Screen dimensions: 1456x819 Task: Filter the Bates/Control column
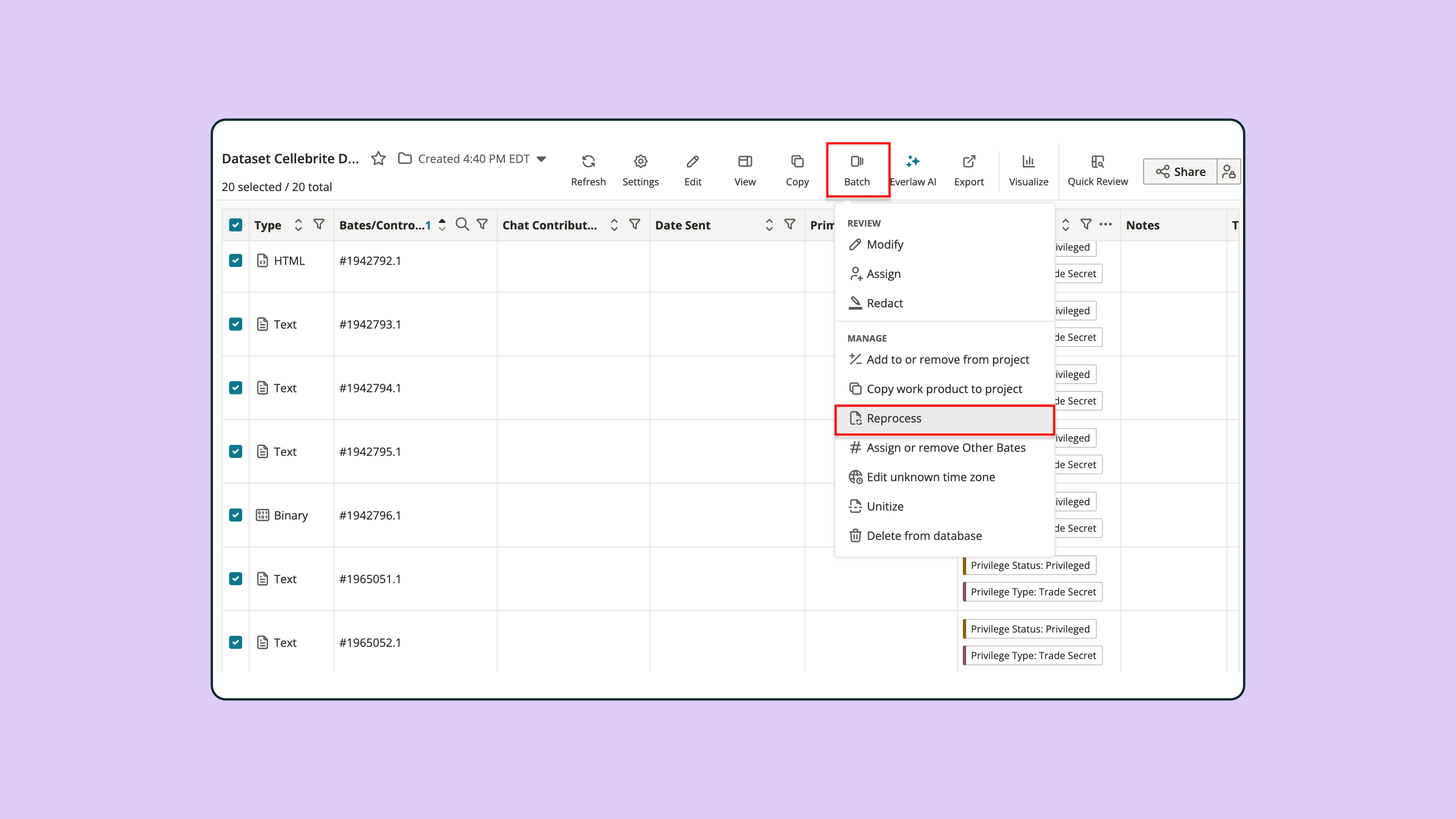point(482,224)
